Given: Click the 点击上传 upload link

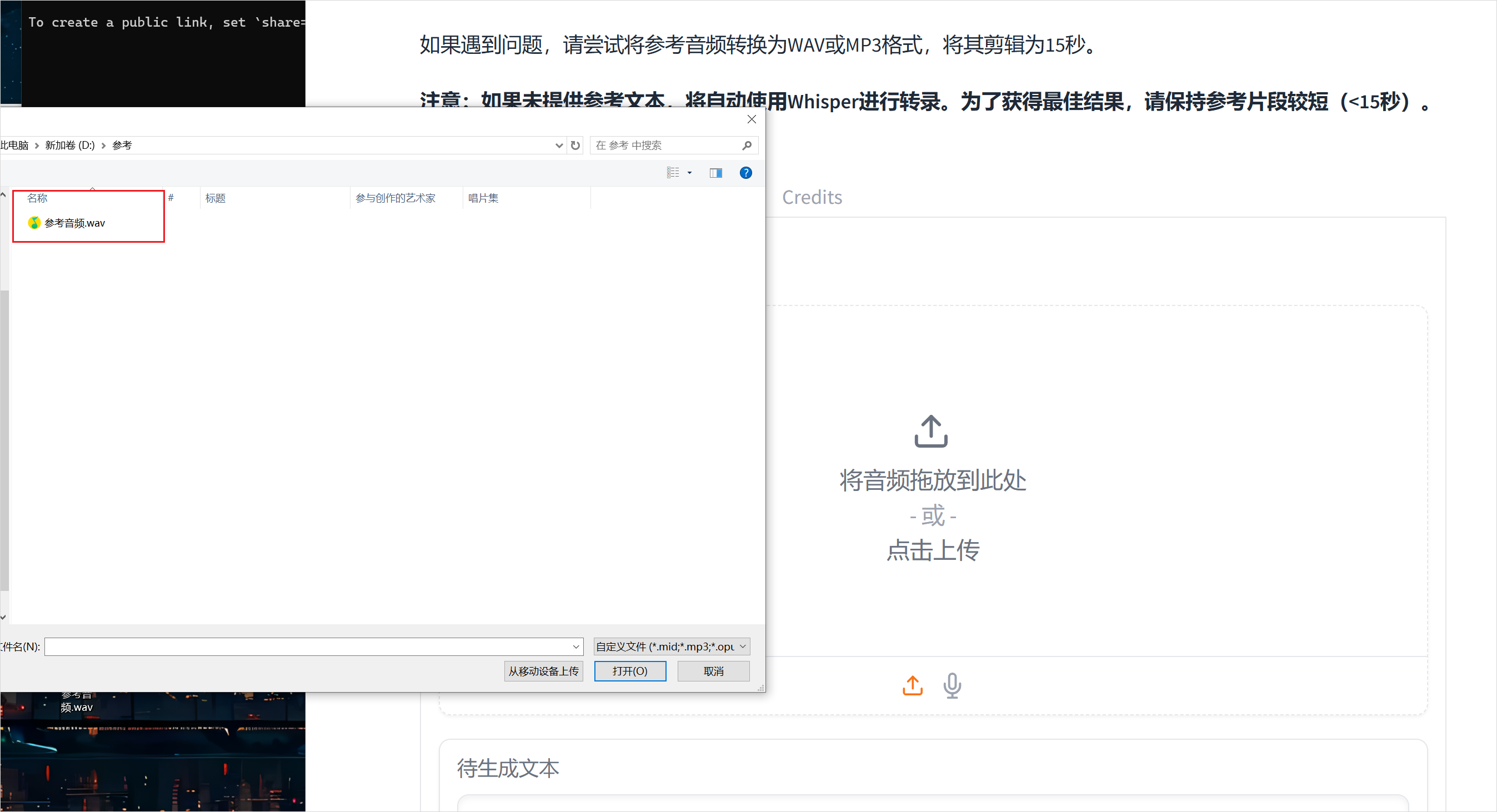Looking at the screenshot, I should (932, 550).
